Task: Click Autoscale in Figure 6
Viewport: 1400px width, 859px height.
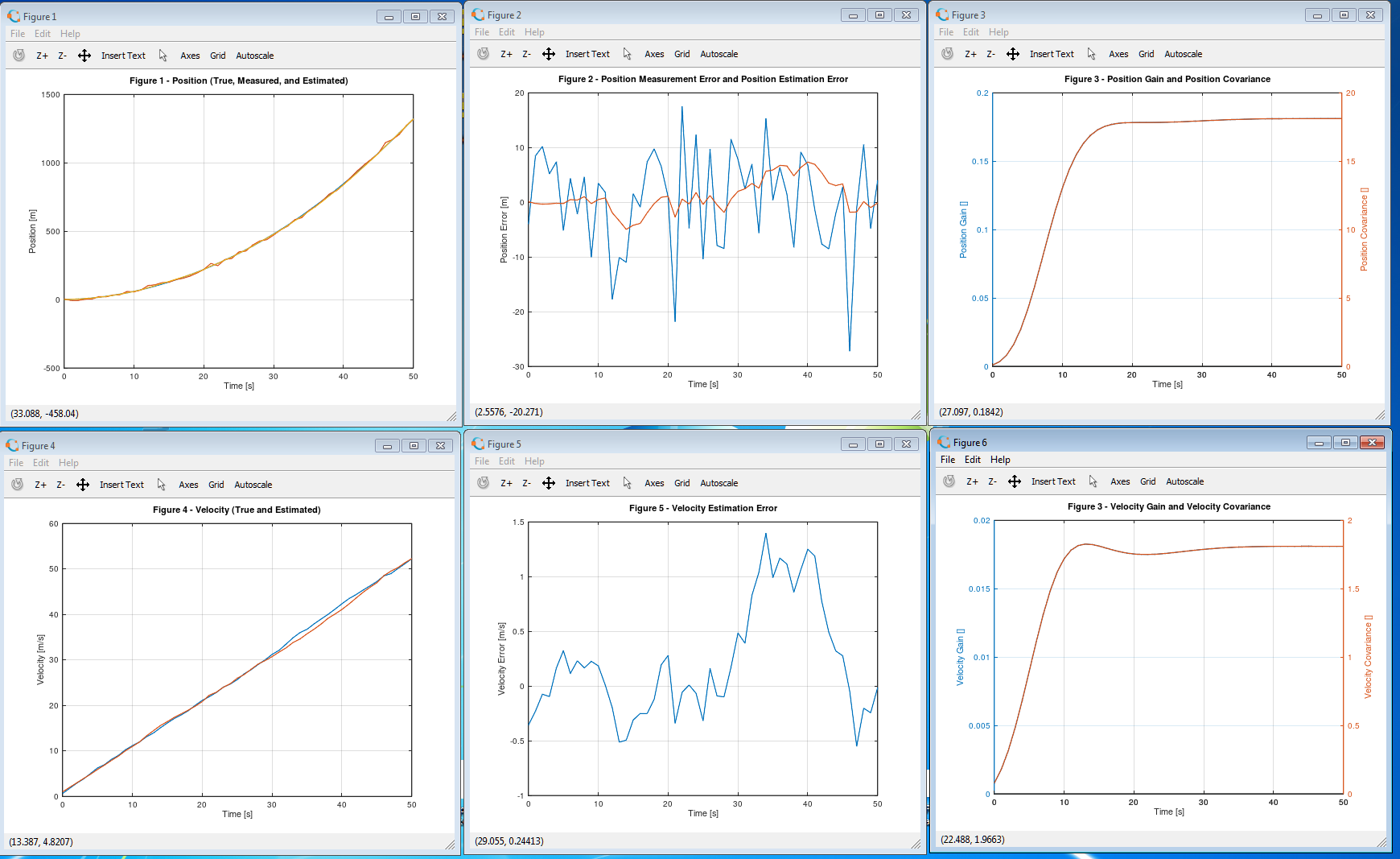Action: [1185, 481]
